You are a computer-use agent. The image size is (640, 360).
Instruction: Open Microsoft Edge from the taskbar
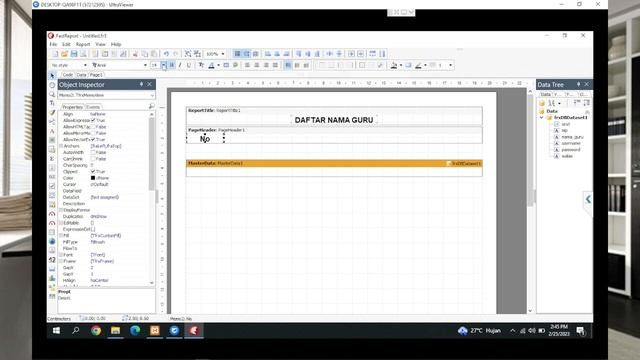point(135,331)
